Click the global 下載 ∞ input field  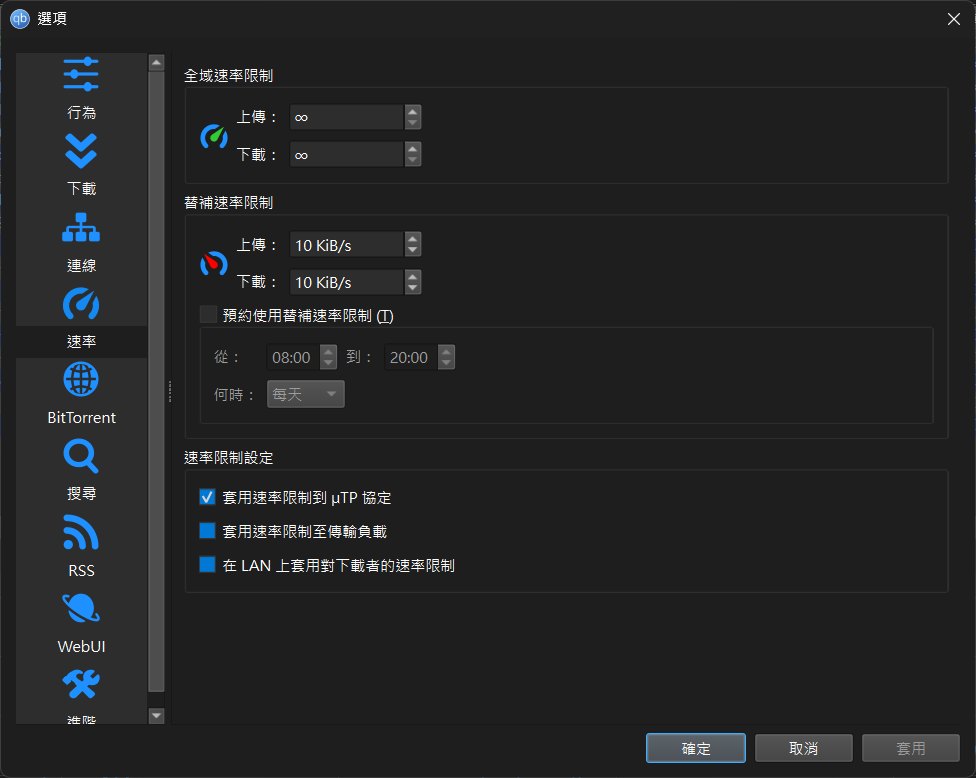[347, 154]
